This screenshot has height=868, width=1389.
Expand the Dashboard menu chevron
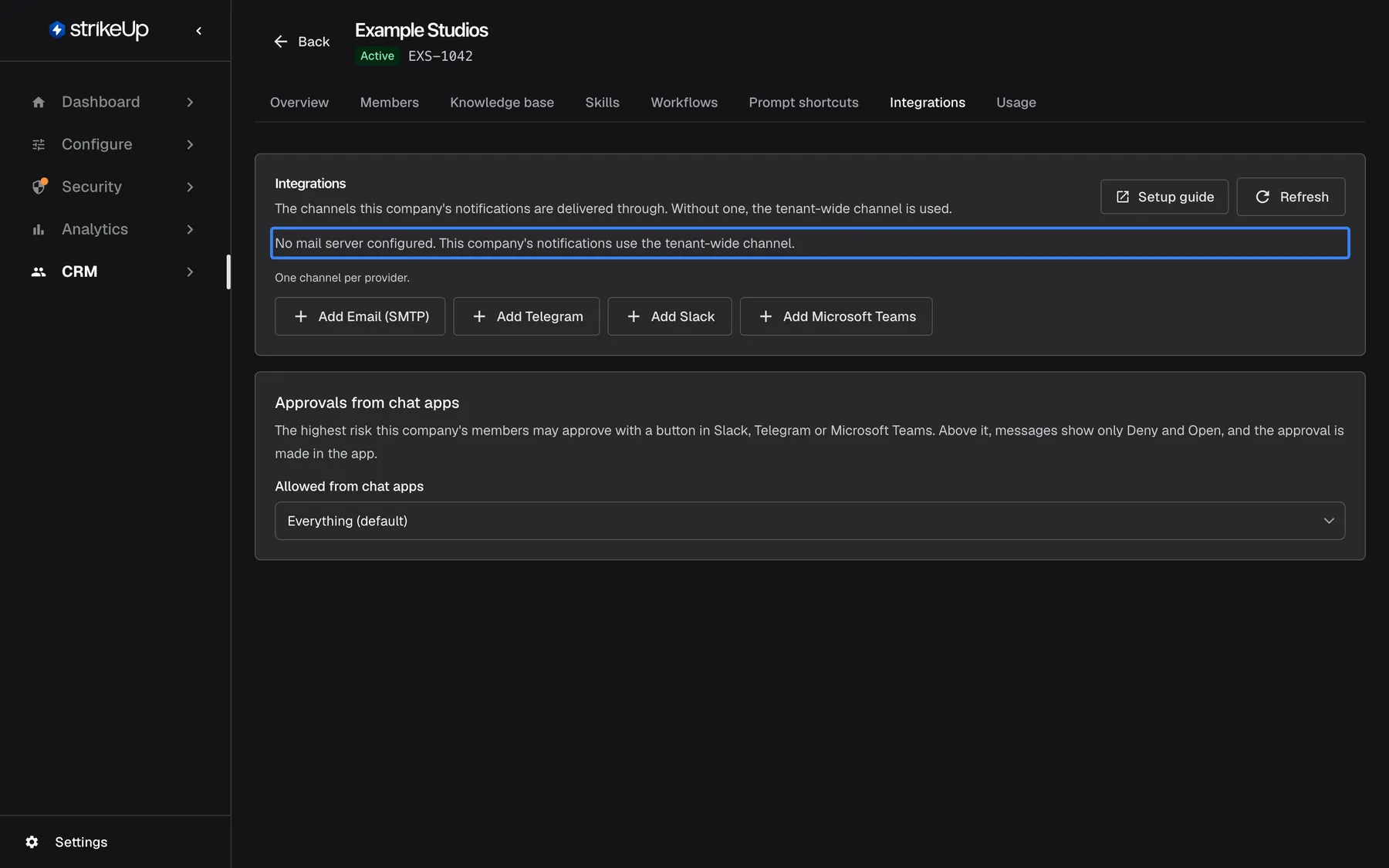coord(190,102)
